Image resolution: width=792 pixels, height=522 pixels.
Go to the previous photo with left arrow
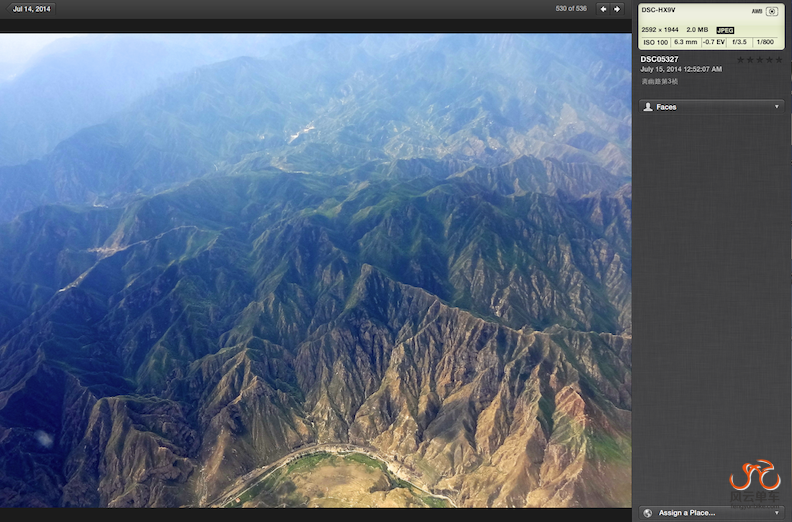(603, 9)
